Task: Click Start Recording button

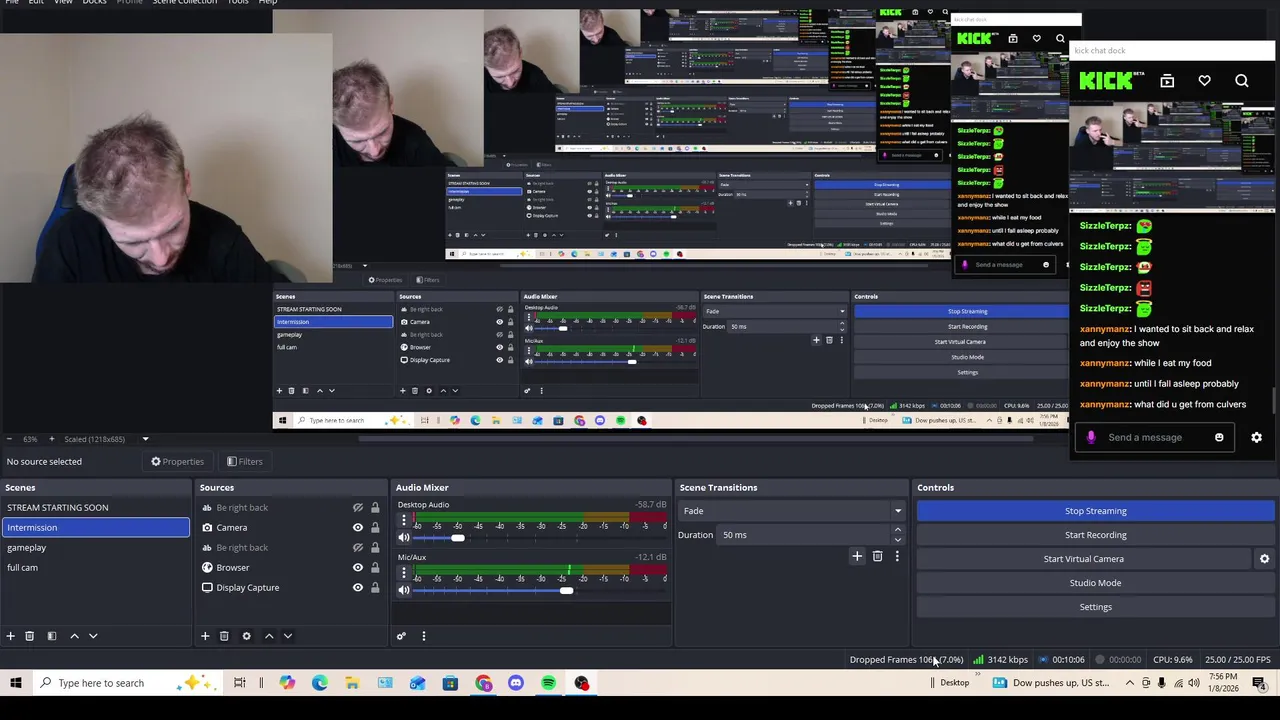Action: pos(1095,535)
